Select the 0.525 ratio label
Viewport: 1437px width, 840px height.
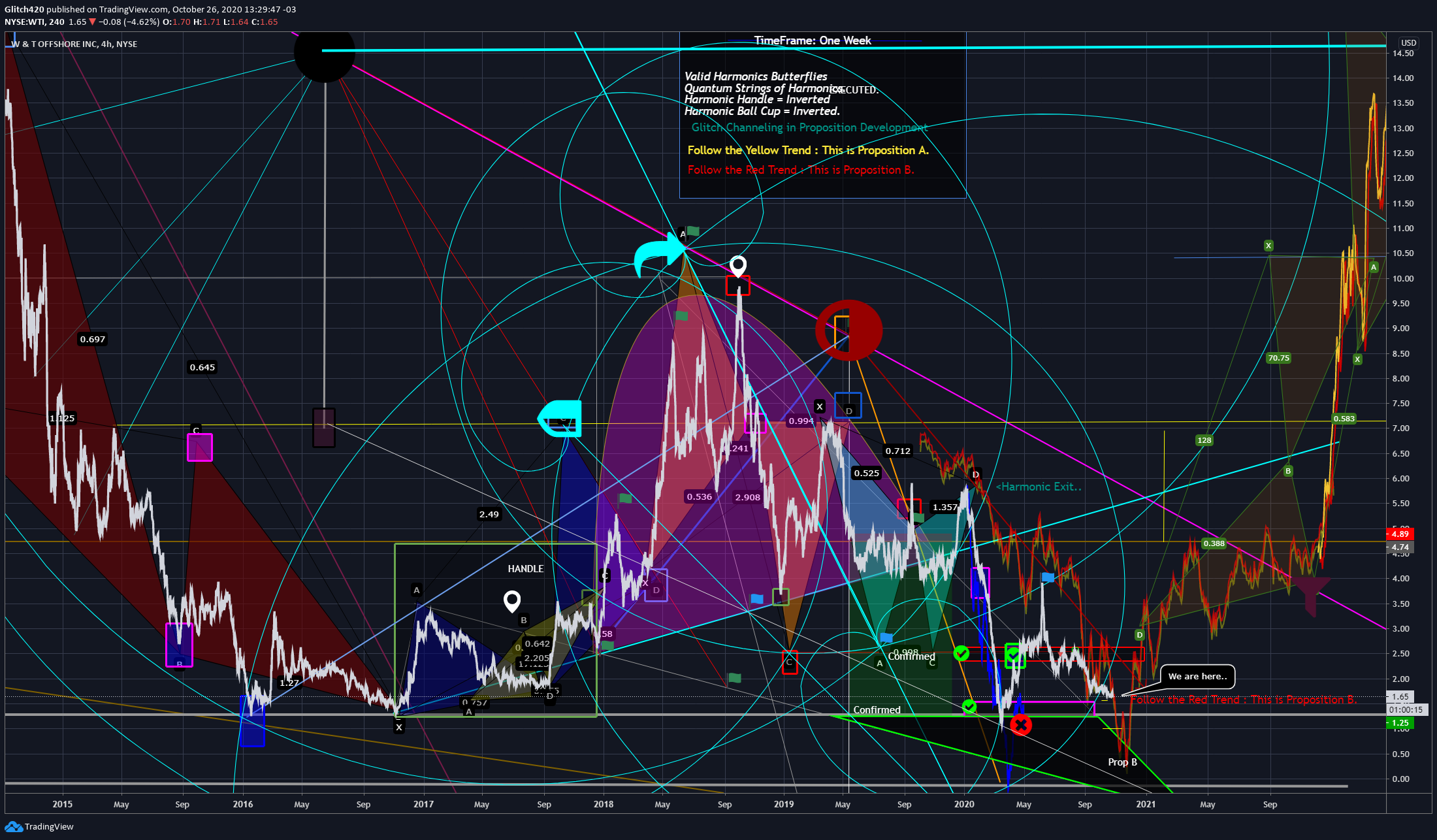coord(867,473)
